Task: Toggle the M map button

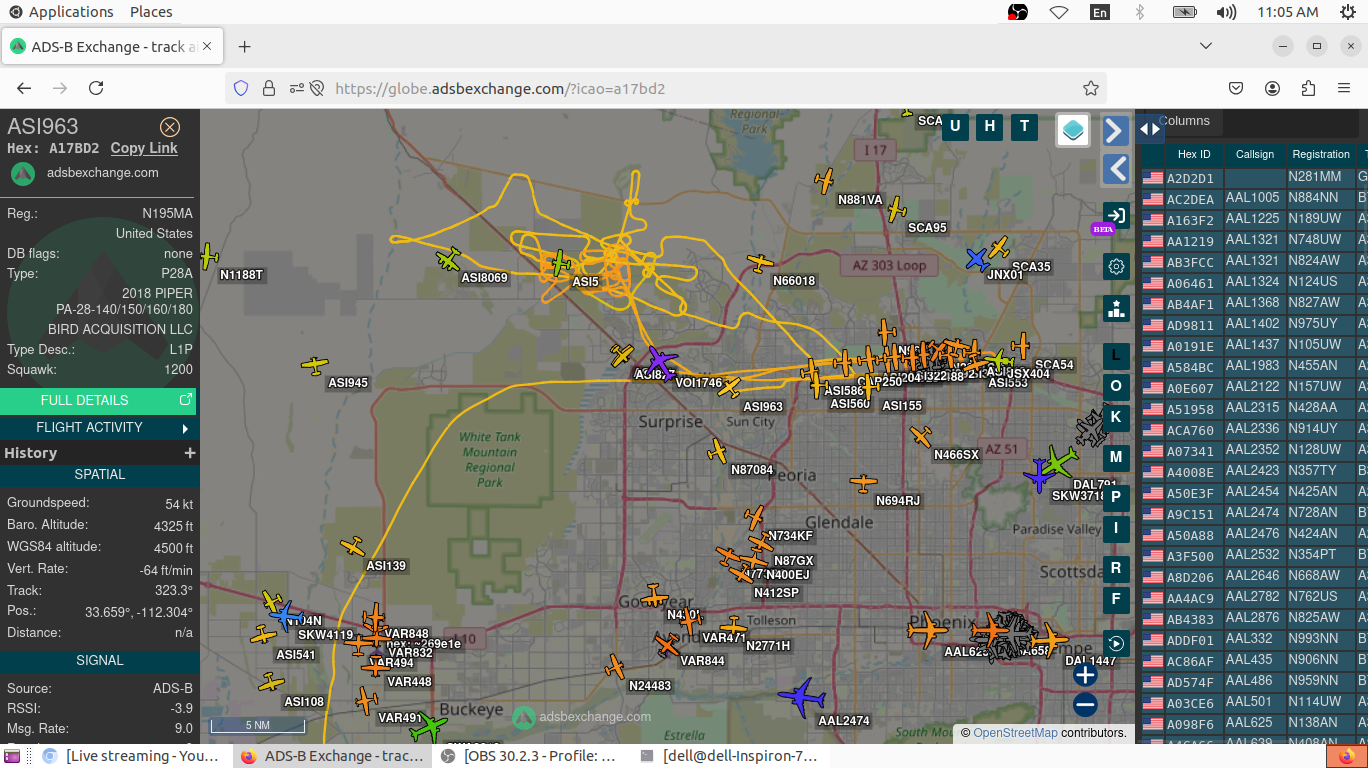Action: click(x=1116, y=457)
